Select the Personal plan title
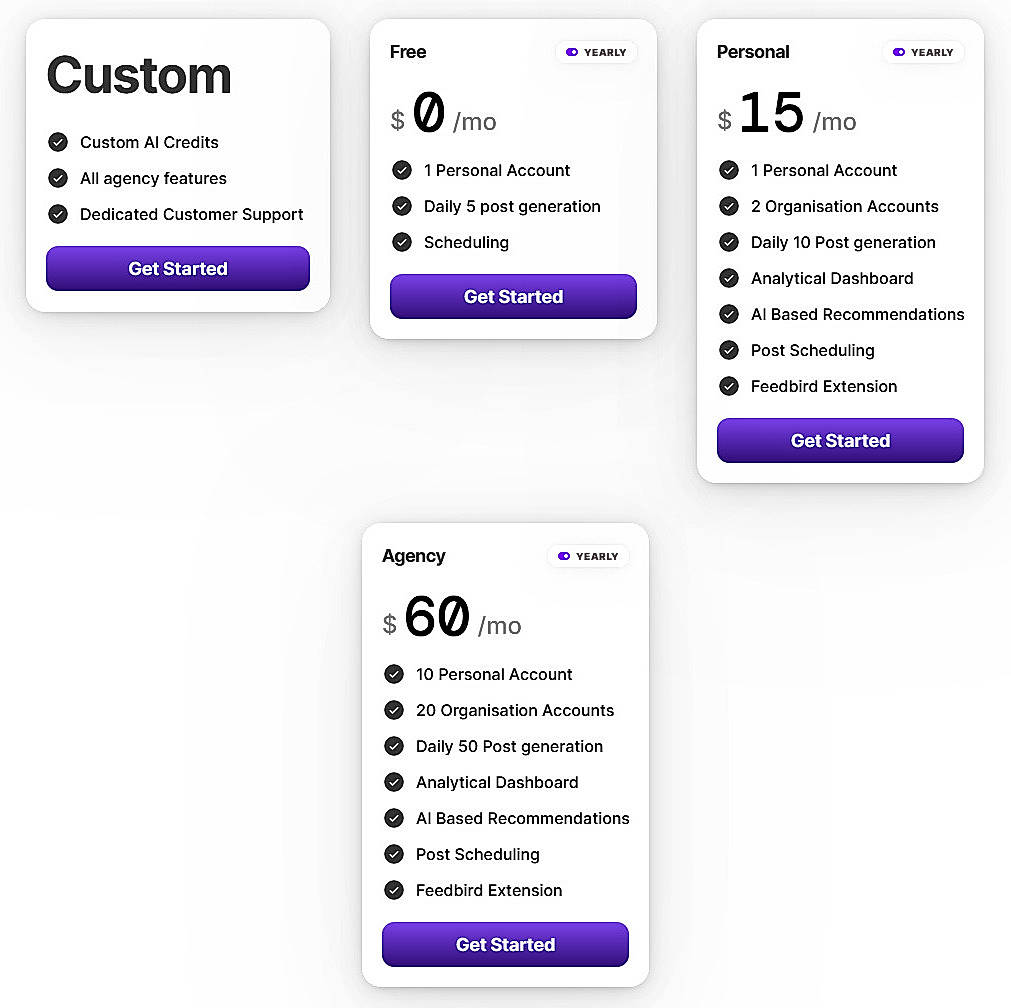 click(752, 51)
